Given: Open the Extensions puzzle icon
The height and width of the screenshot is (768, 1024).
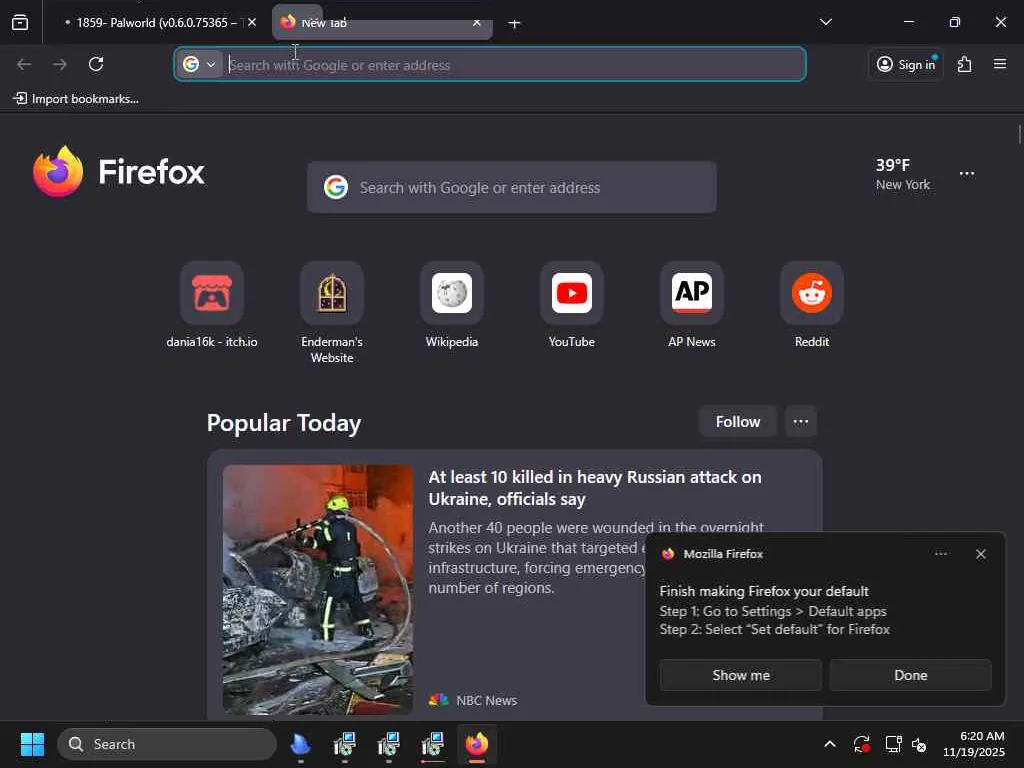Looking at the screenshot, I should pos(965,64).
